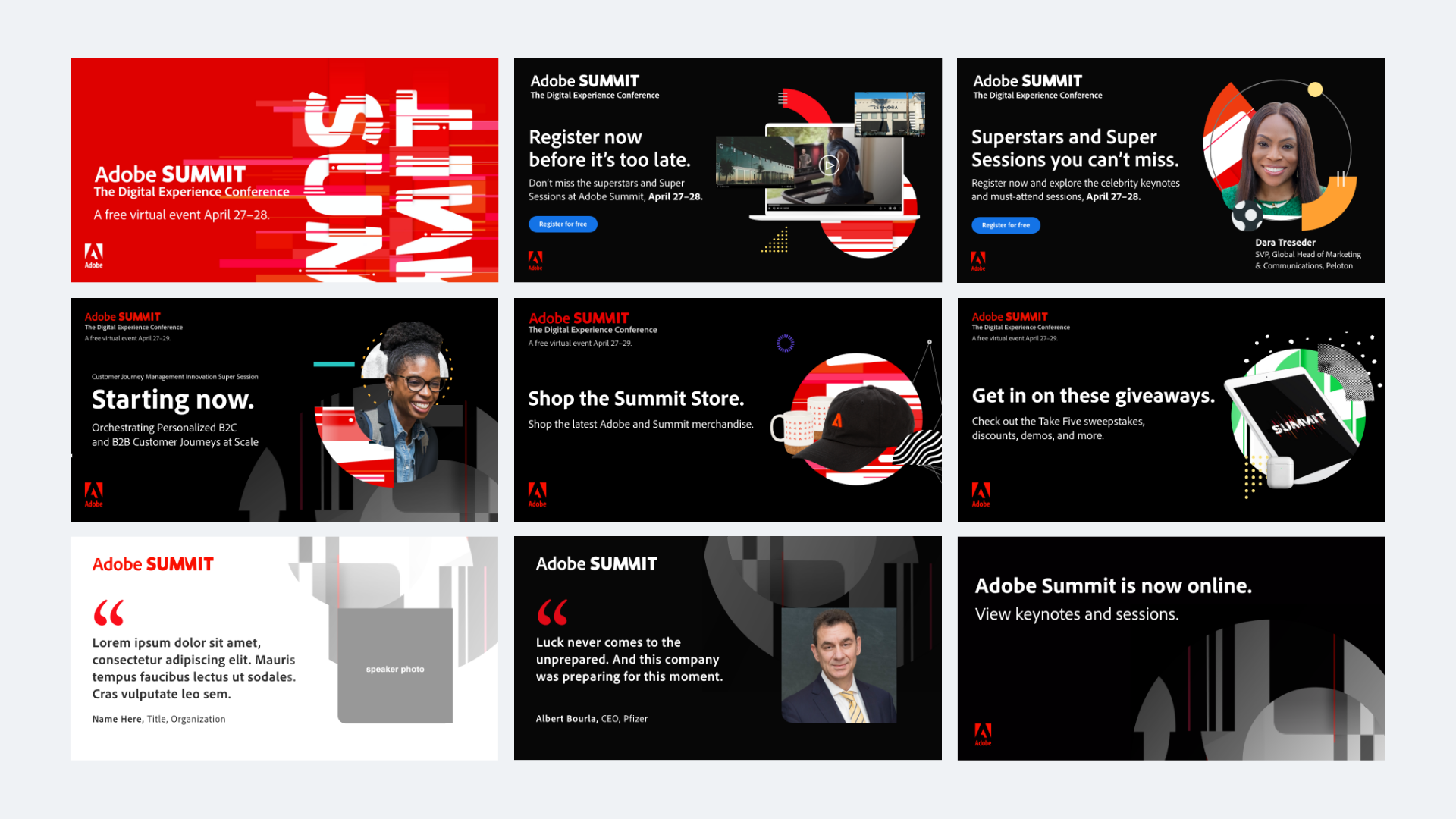Viewport: 1456px width, 819px height.
Task: Click the speaker photo placeholder
Action: [395, 665]
